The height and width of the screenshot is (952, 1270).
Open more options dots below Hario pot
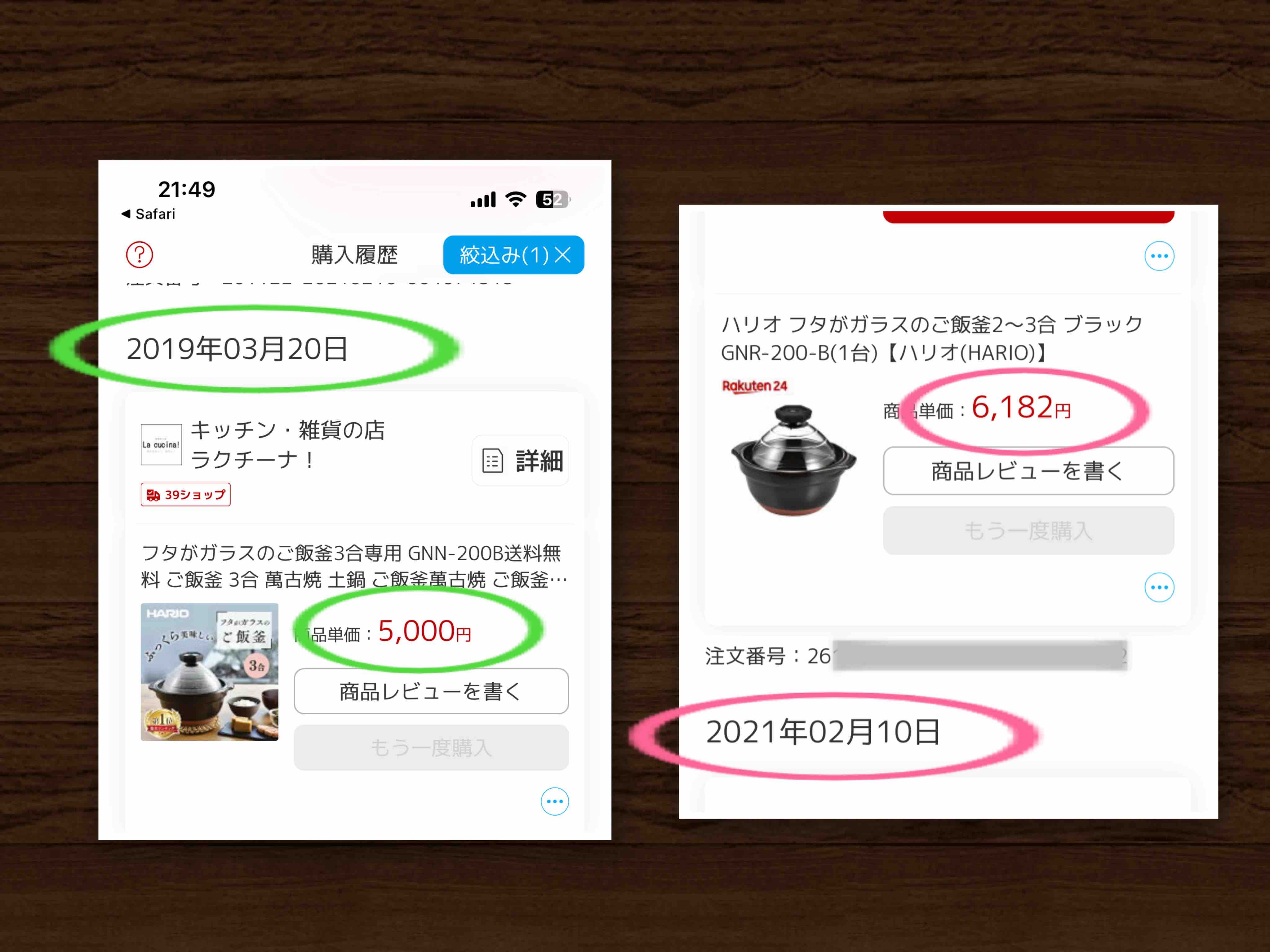coord(1159,588)
